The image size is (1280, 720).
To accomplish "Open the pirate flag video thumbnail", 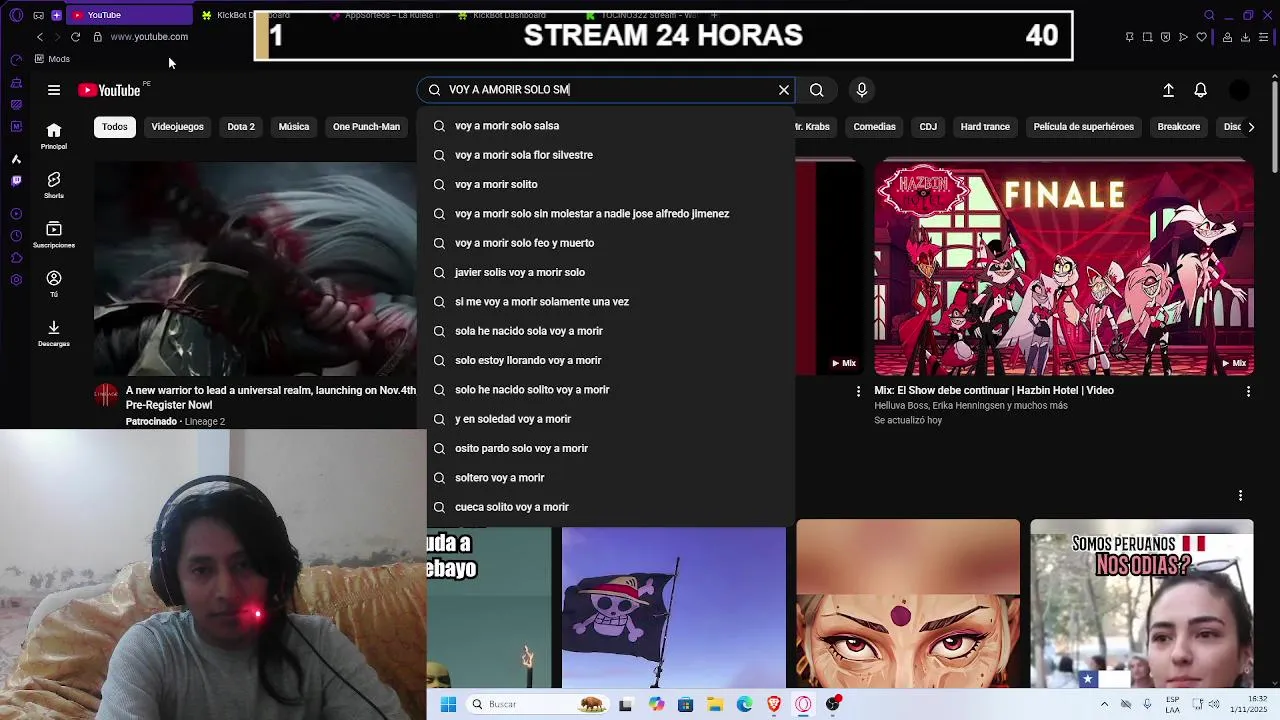I will coord(674,608).
